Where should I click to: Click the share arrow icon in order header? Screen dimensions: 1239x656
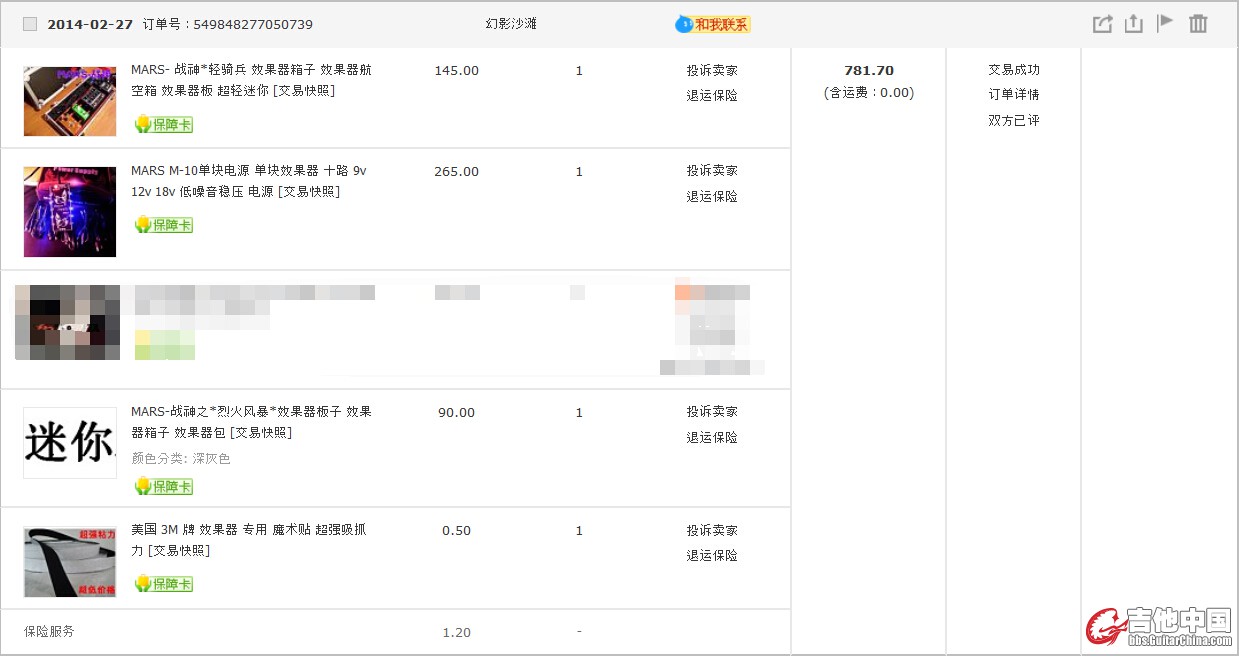click(x=1102, y=24)
